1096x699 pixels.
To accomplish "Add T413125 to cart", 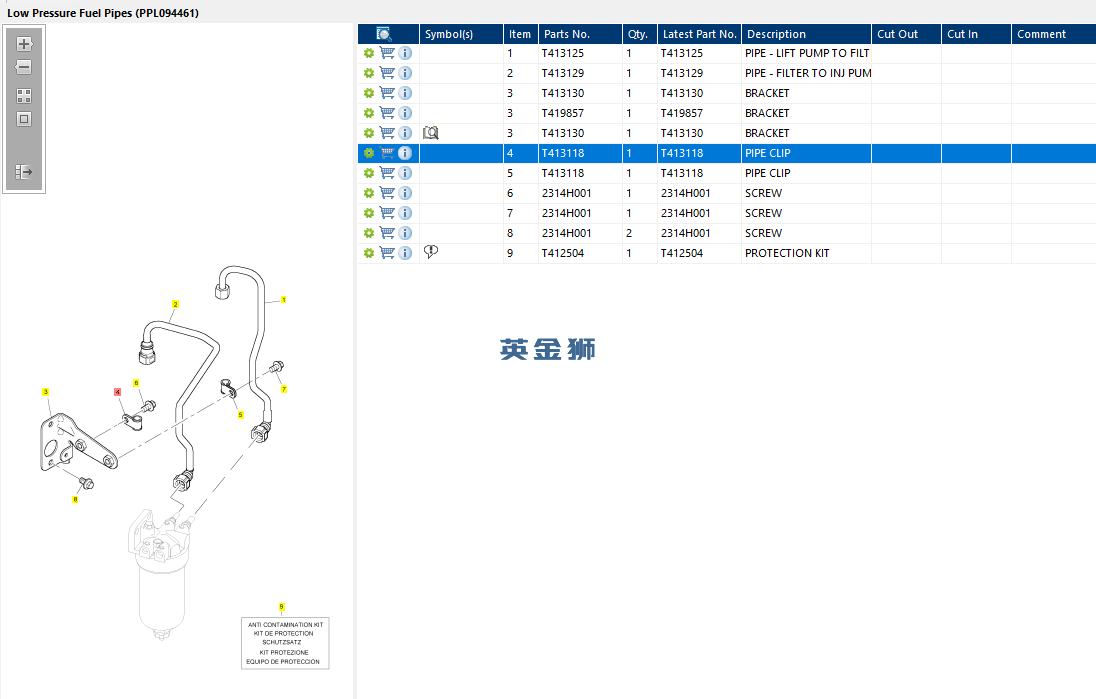I will 387,53.
